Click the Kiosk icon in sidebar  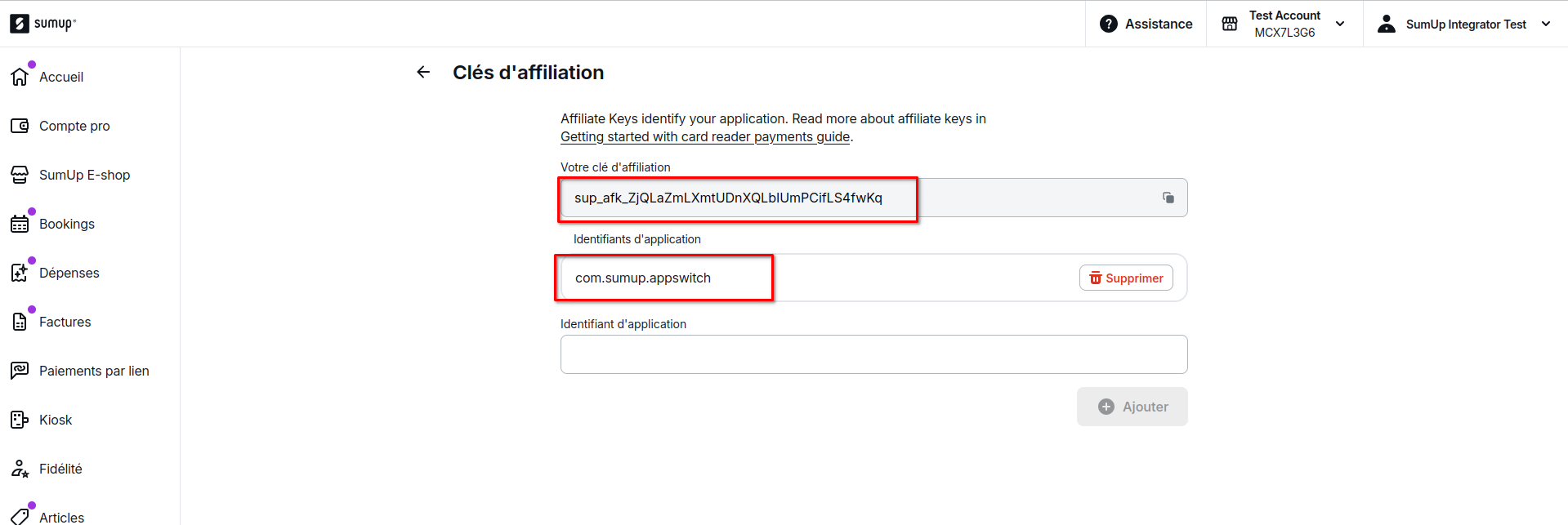click(x=20, y=420)
